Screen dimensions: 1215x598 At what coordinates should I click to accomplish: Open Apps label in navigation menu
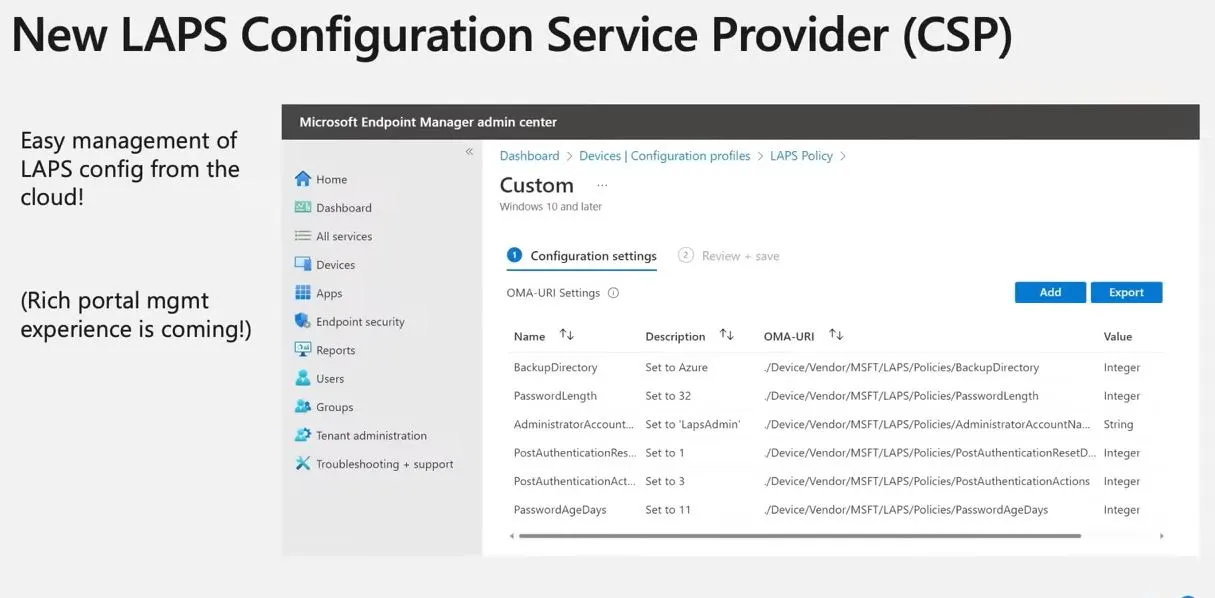[x=329, y=294]
